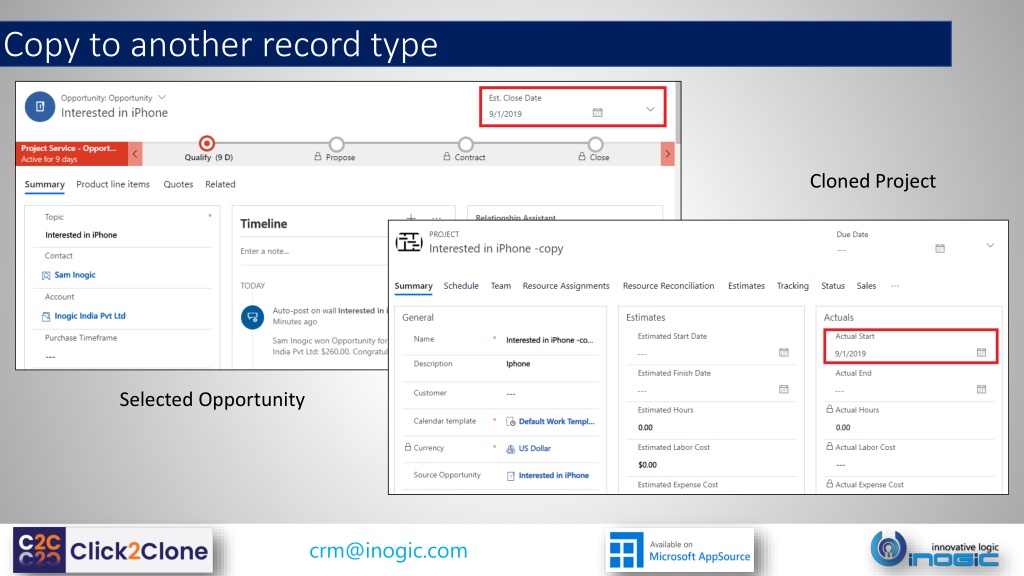Screen dimensions: 1024x576
Task: Click the Inogic logo
Action: pyautogui.click(x=935, y=550)
